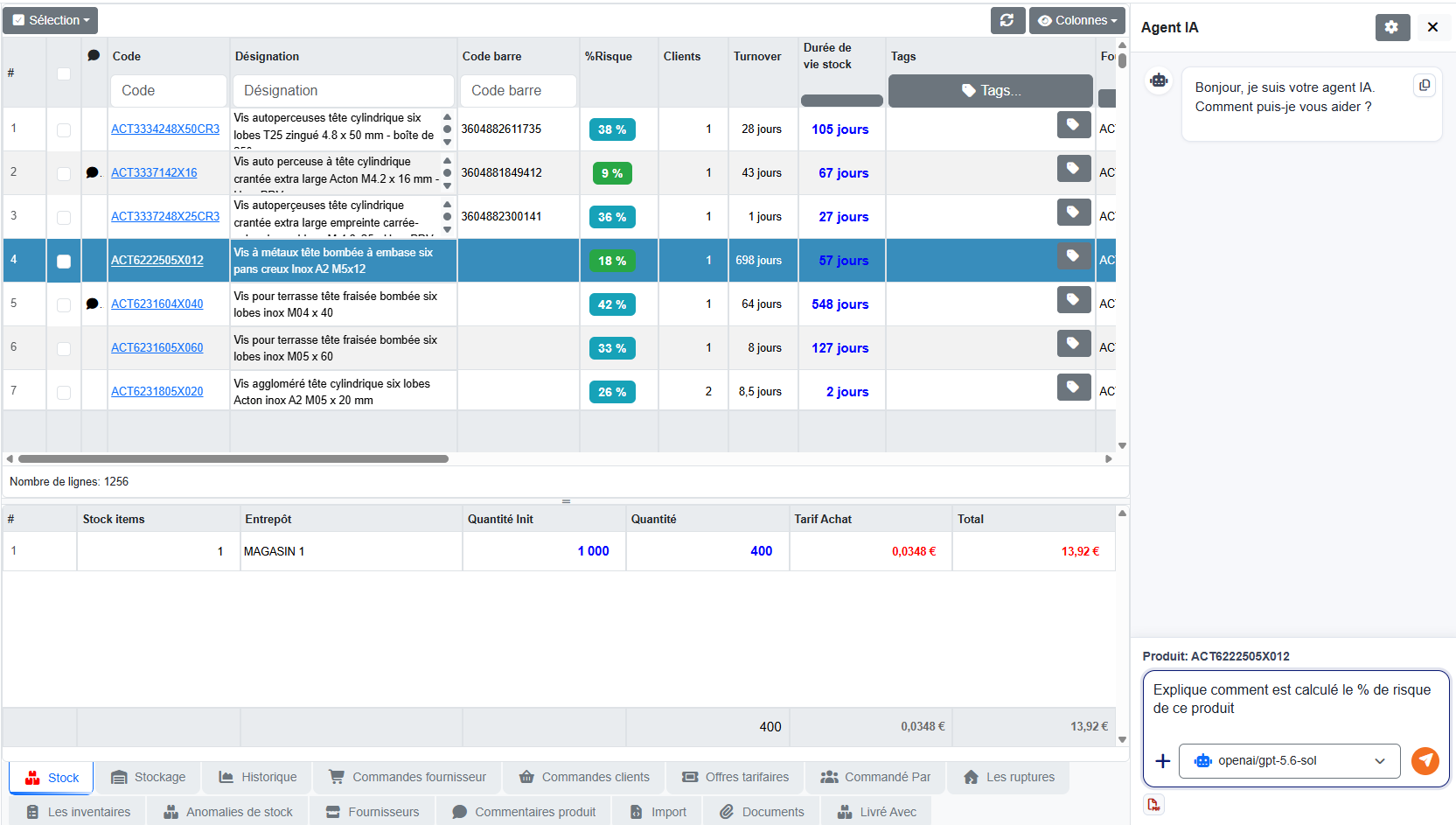Close the Agent IA panel
Screen dimensions: 1456x825
[1432, 27]
